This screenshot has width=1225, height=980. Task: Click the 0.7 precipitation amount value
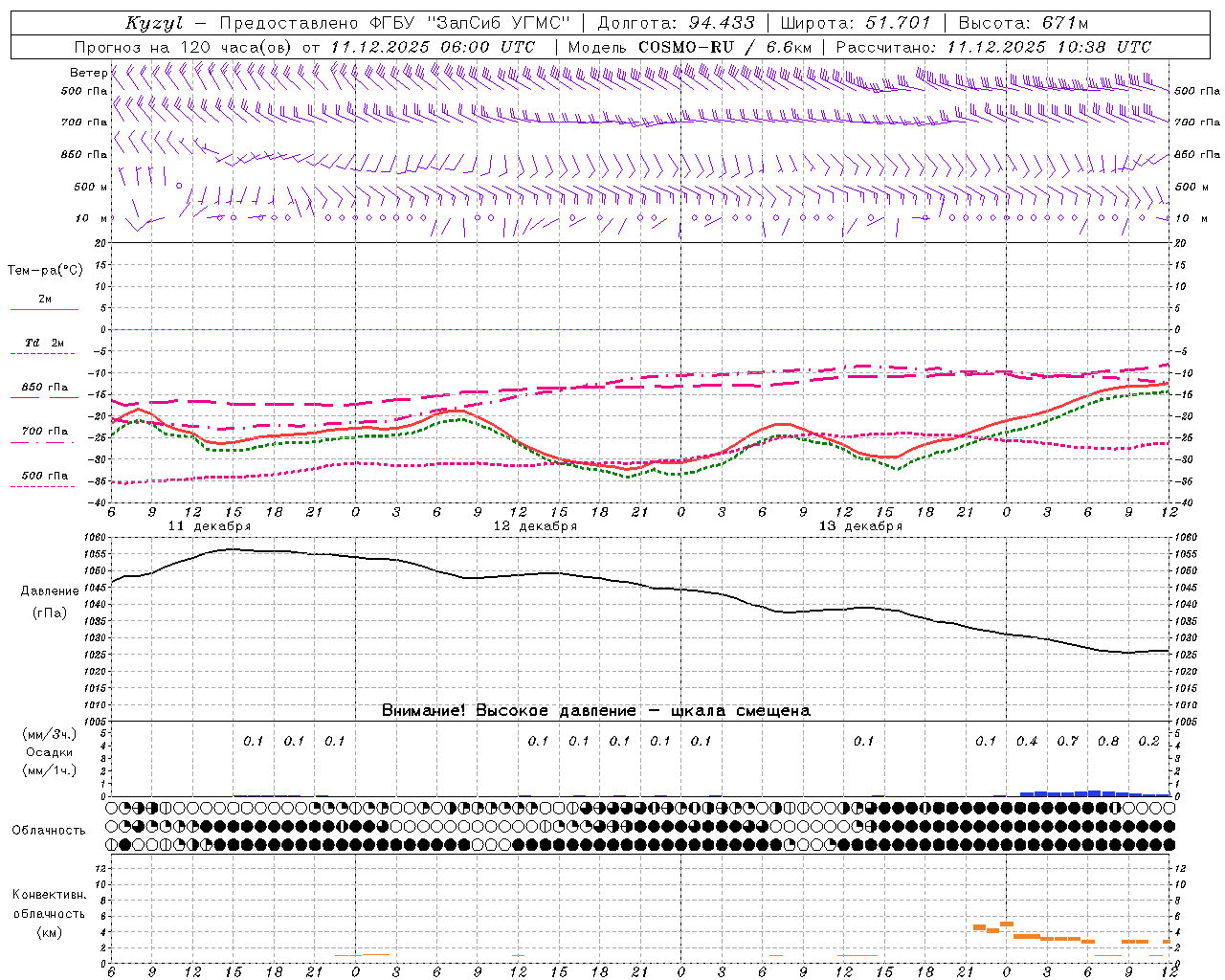[1067, 742]
